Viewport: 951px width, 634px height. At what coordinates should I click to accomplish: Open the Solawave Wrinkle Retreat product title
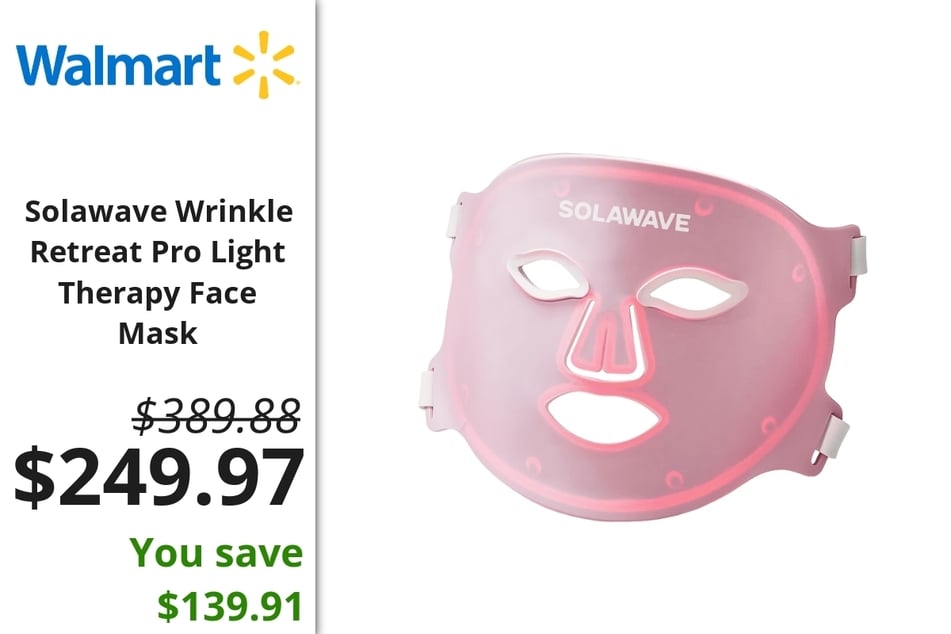point(158,272)
